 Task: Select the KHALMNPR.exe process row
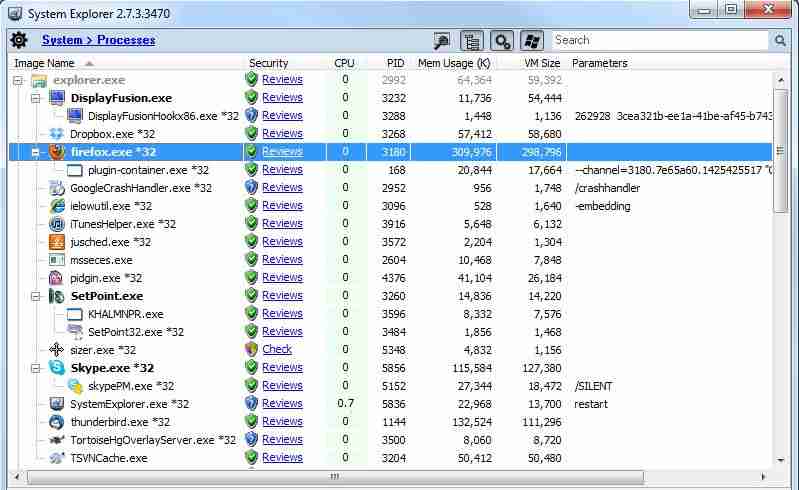click(390, 314)
